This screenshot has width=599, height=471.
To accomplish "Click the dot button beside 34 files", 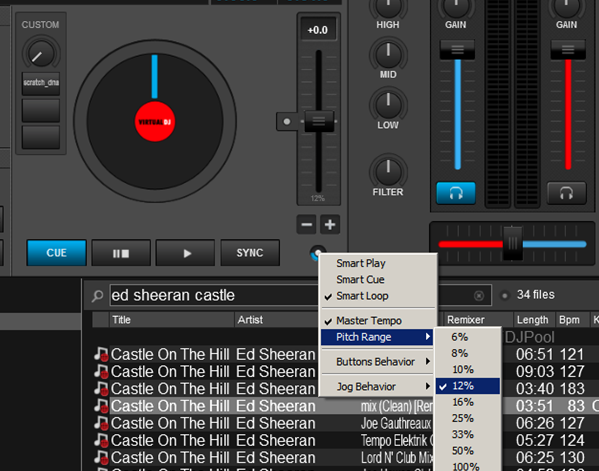I will coord(505,295).
